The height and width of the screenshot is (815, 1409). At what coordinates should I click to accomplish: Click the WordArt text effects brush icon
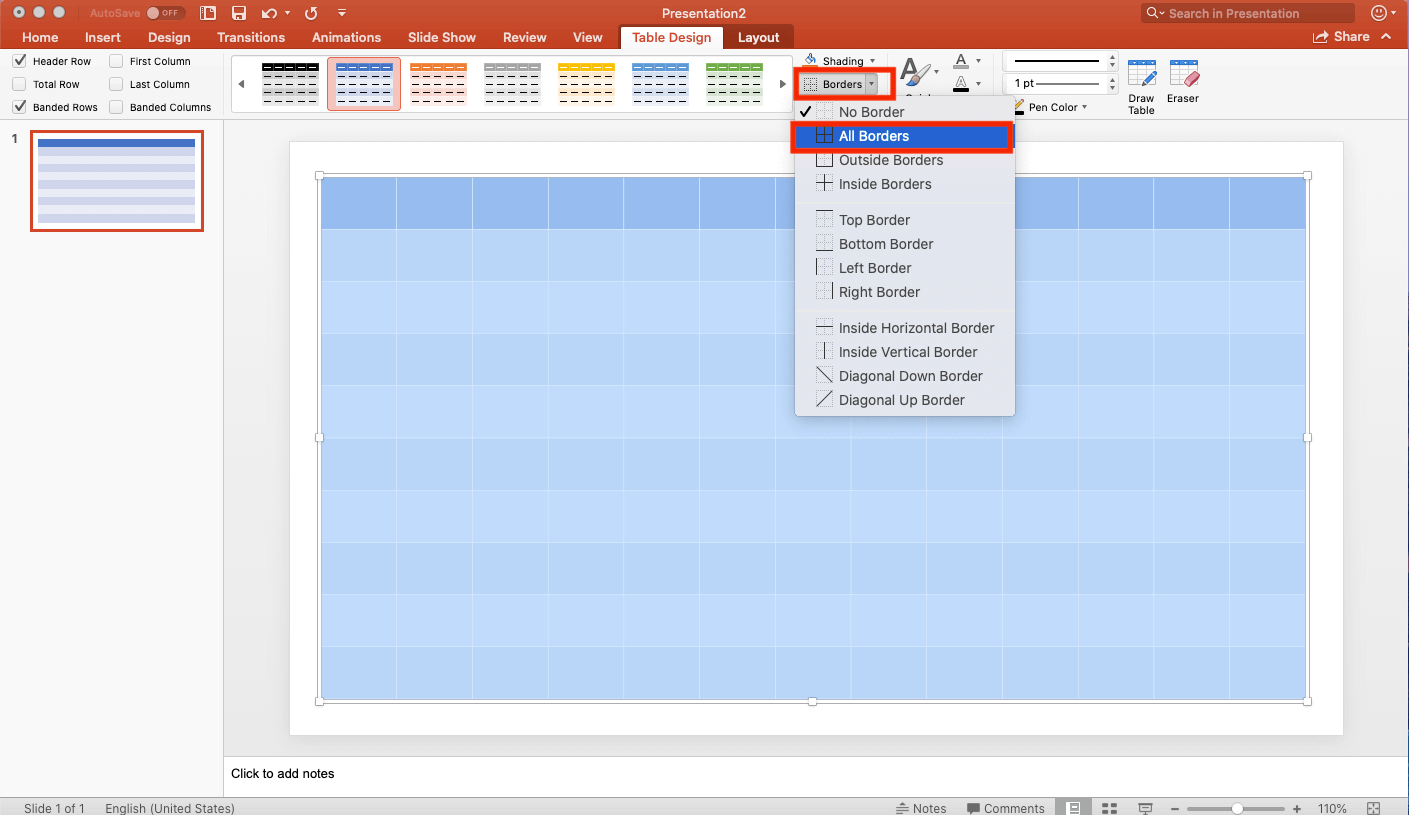(x=916, y=72)
